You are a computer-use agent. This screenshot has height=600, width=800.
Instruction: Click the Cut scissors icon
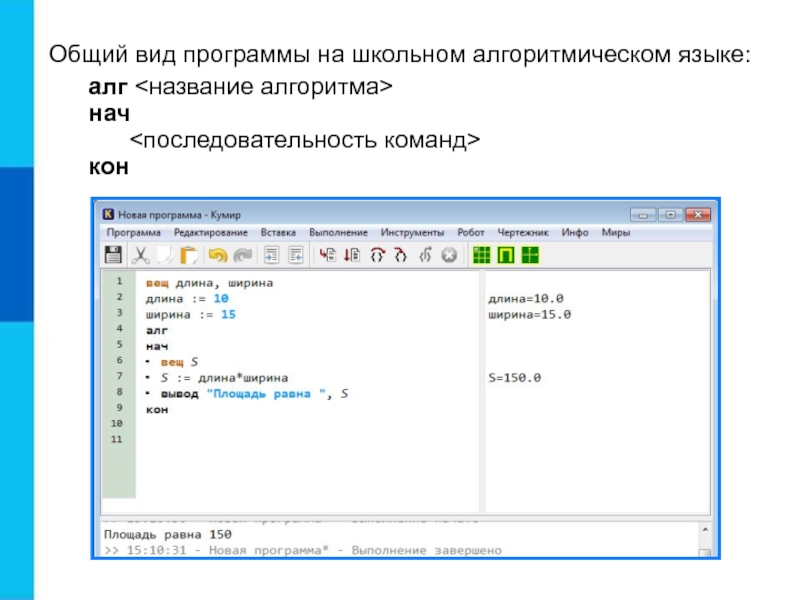141,255
